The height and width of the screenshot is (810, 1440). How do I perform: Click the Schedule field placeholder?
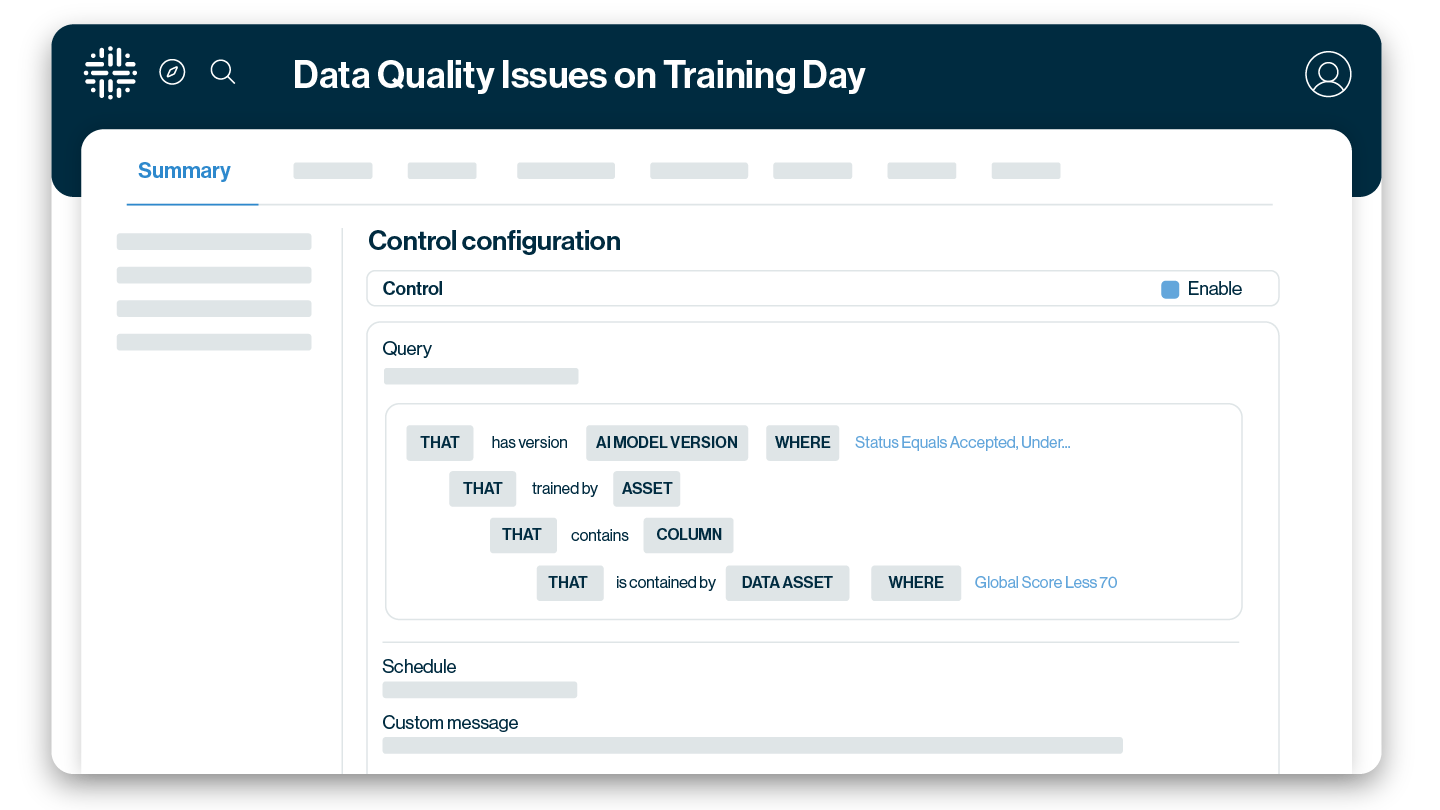[x=480, y=690]
